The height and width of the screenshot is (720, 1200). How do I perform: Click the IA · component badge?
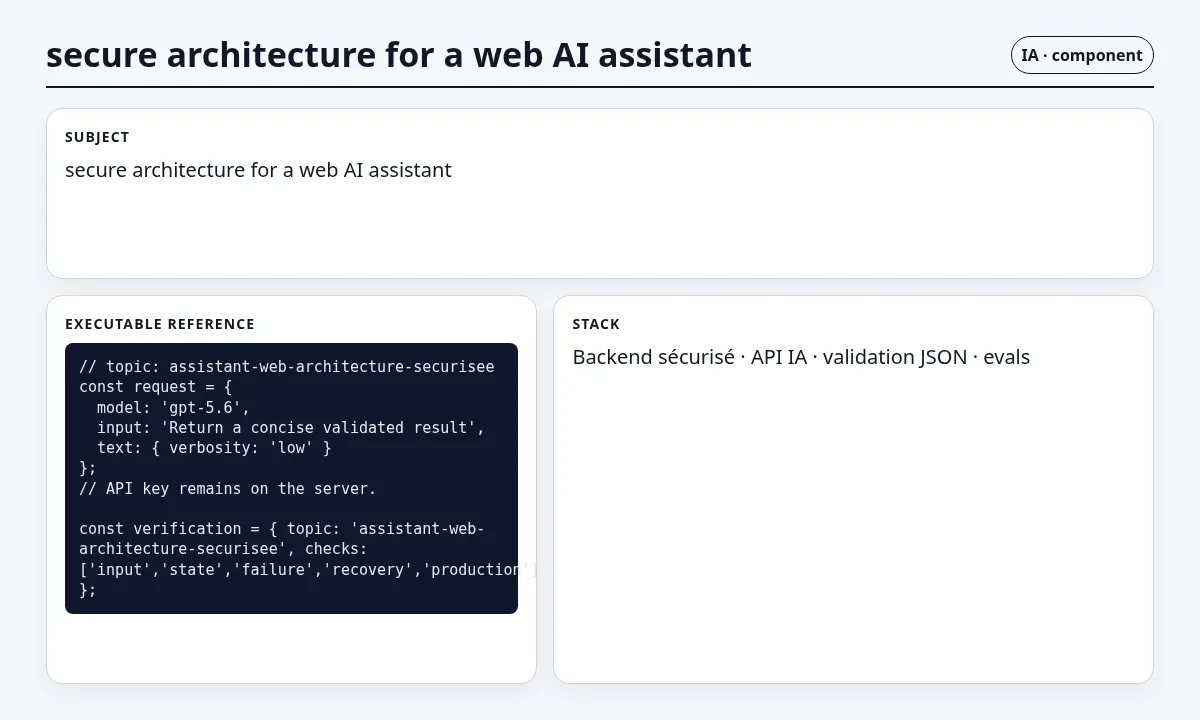point(1082,55)
